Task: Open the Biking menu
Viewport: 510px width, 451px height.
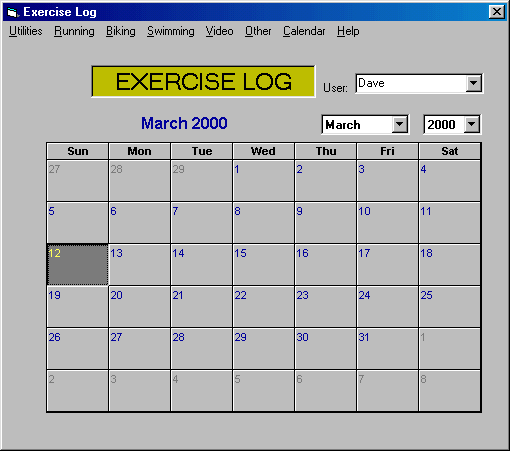Action: point(121,31)
